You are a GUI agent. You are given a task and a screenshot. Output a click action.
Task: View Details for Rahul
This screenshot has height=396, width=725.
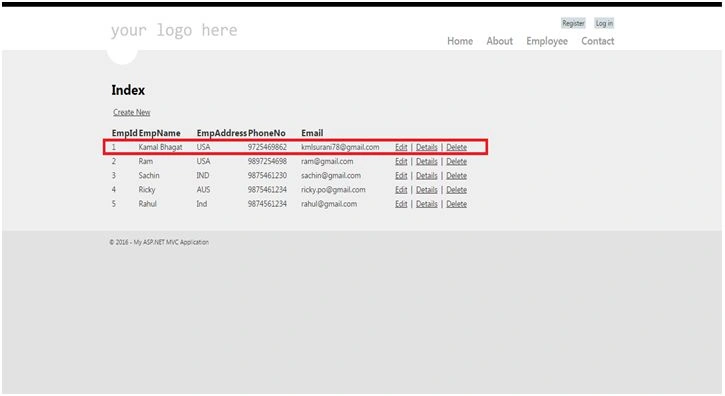[x=426, y=204]
